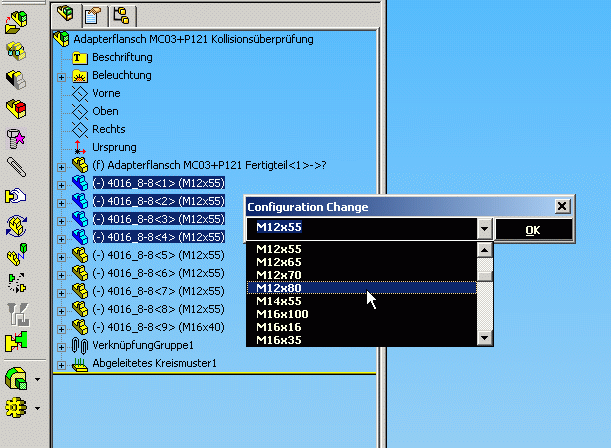
Task: Select the Vorne plane
Action: (x=106, y=93)
